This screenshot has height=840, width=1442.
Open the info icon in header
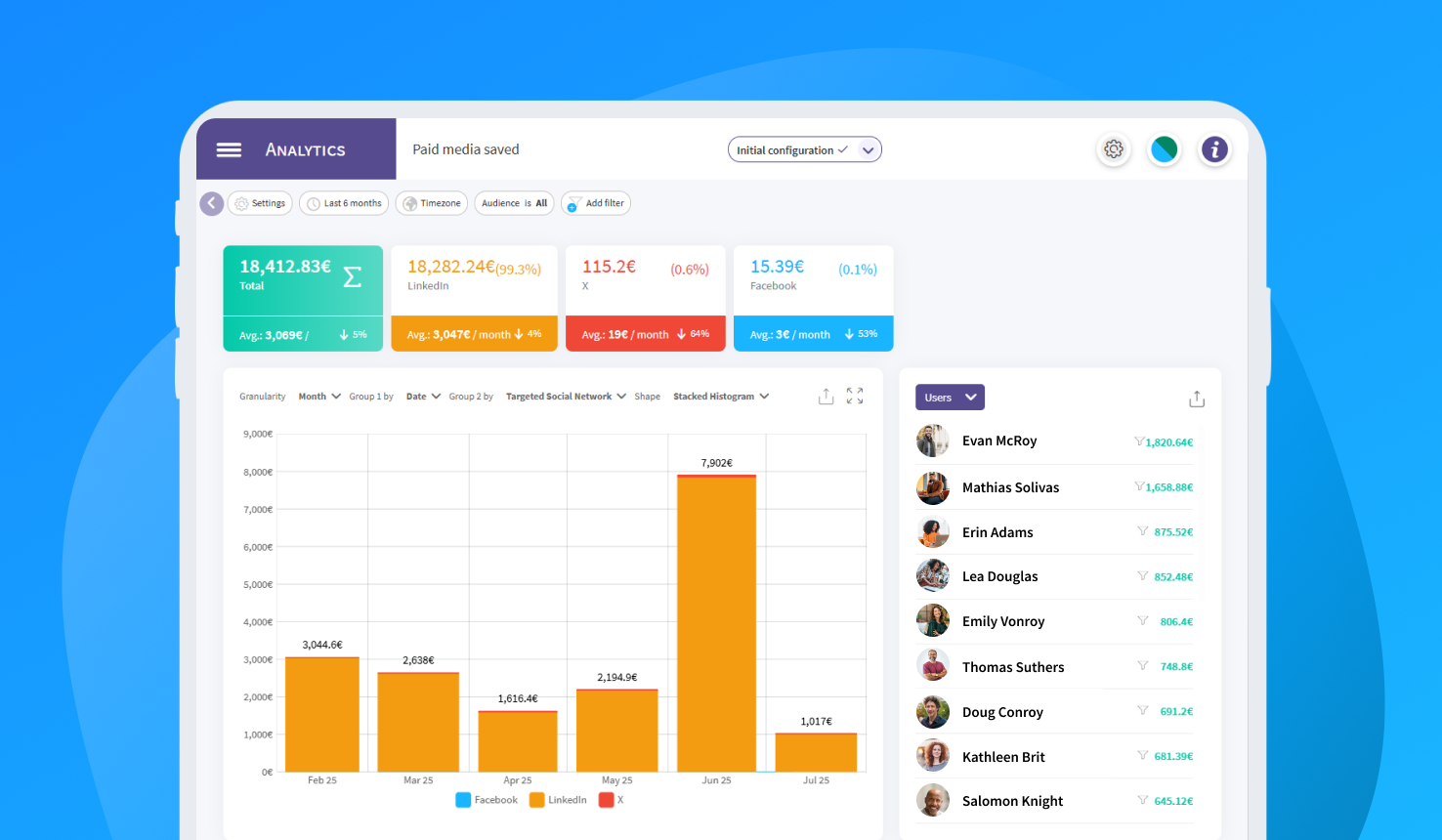click(1214, 149)
